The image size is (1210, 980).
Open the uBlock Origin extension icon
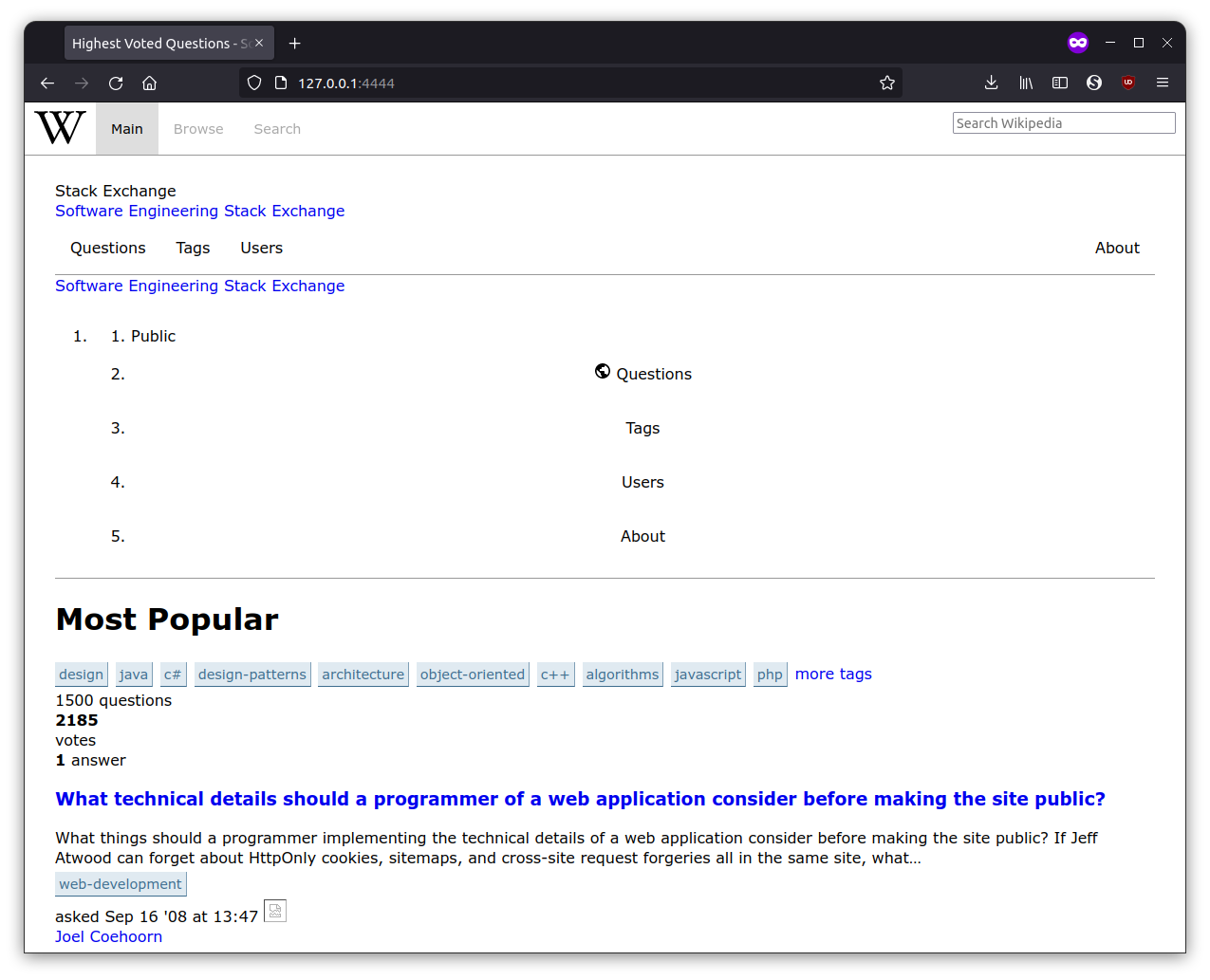1128,83
